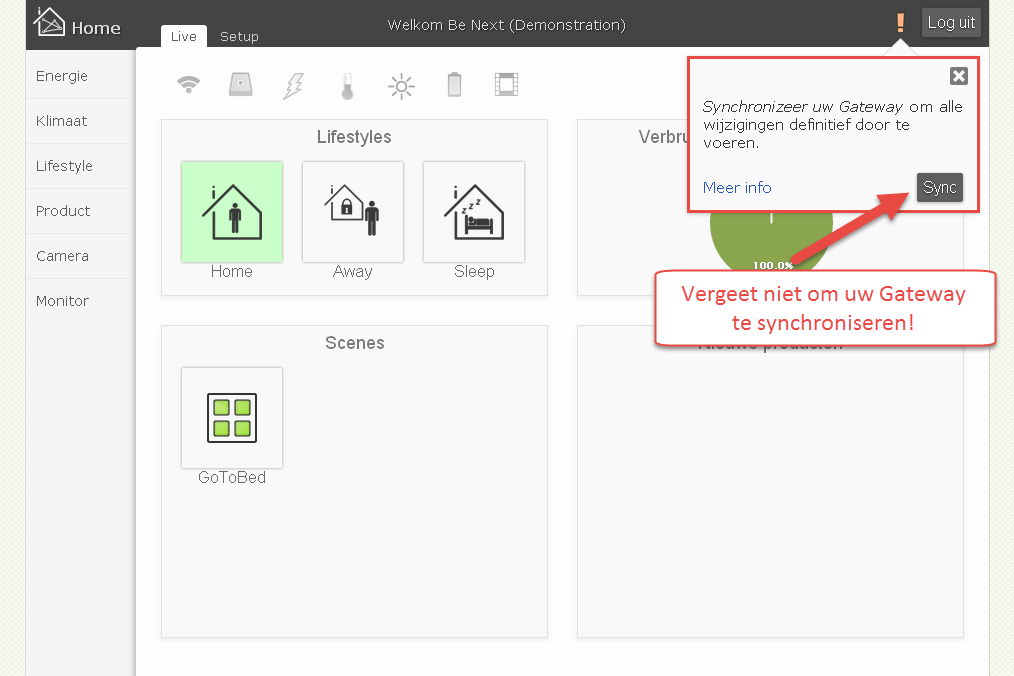Run the GoToBed scene
This screenshot has width=1014, height=676.
tap(232, 418)
